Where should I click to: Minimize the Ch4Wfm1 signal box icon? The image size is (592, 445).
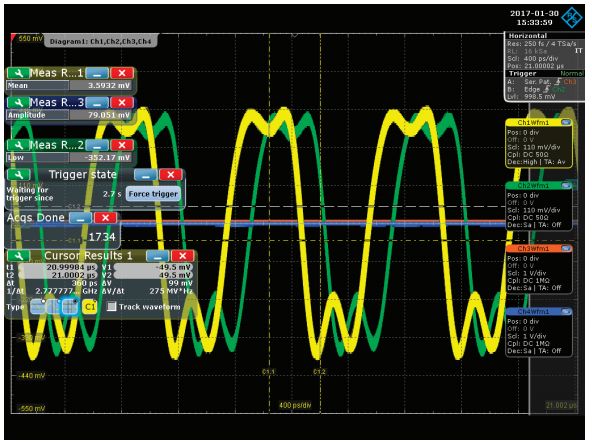(566, 311)
